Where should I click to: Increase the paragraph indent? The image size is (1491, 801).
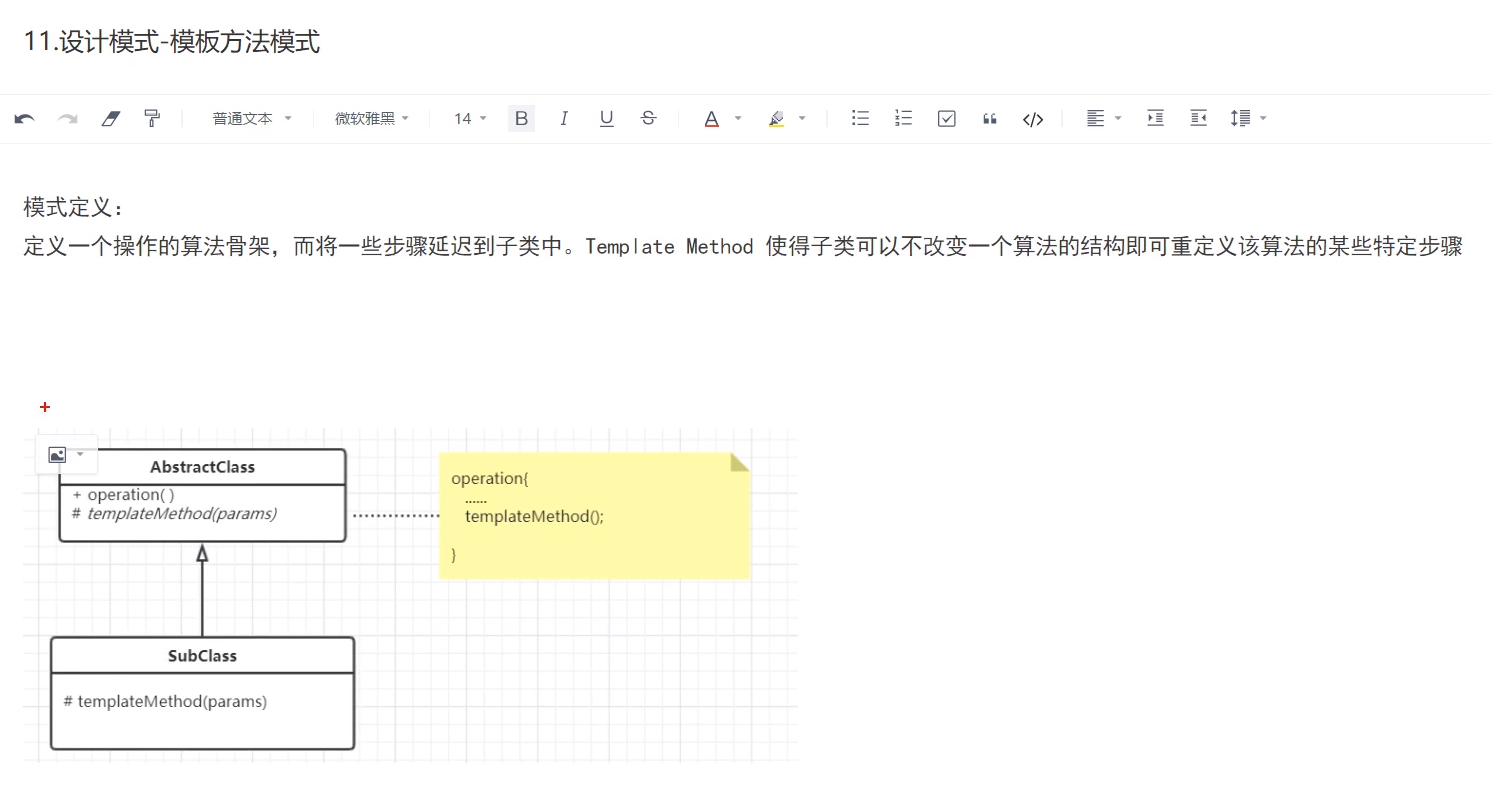(x=1155, y=119)
